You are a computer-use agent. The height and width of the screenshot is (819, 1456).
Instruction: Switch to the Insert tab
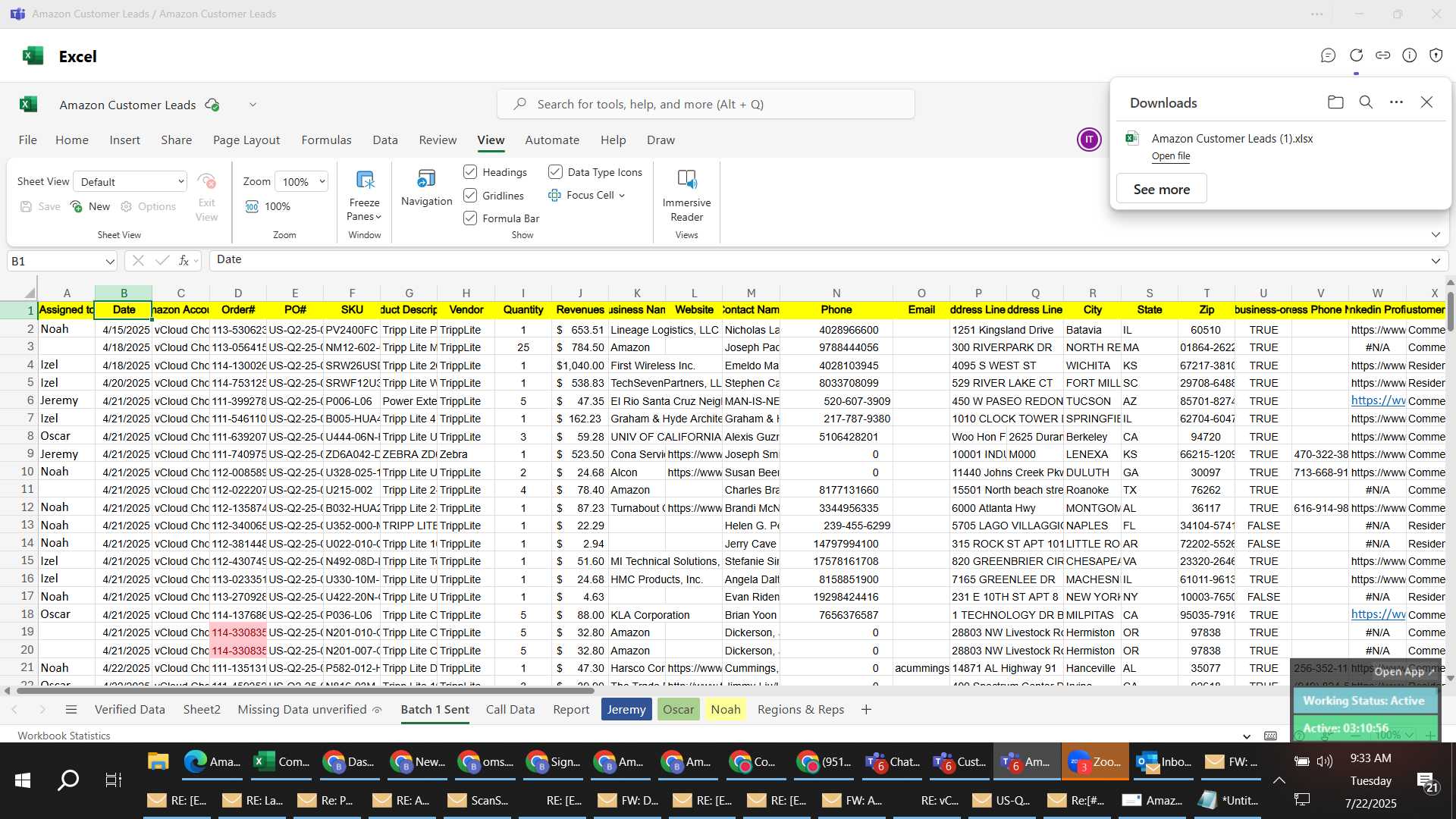point(124,140)
